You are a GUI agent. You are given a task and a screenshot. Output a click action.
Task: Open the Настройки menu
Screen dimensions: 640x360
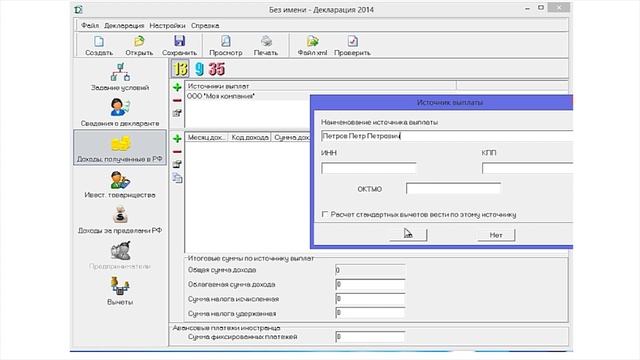pyautogui.click(x=167, y=25)
